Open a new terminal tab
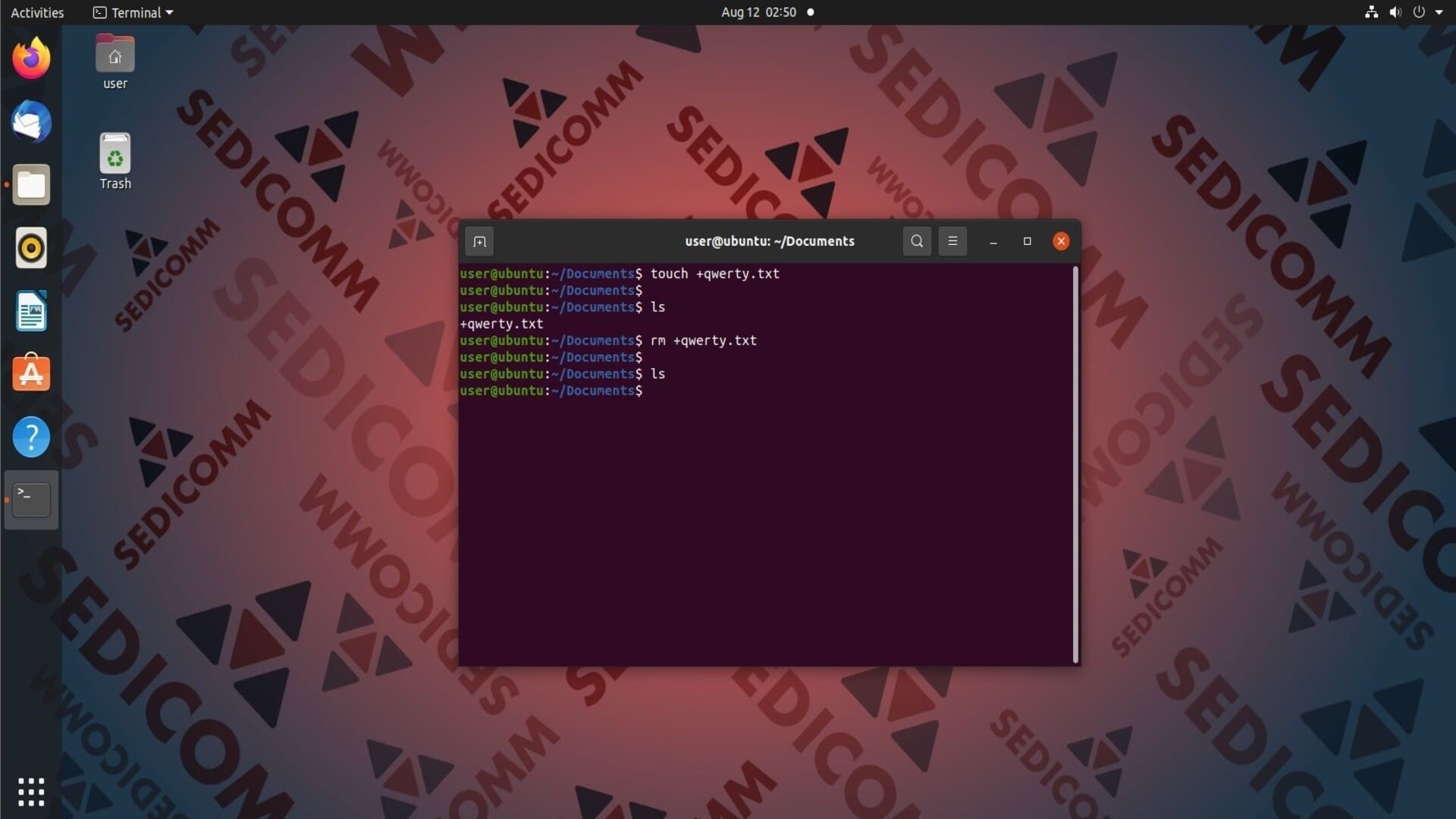Viewport: 1456px width, 819px height. click(x=479, y=242)
